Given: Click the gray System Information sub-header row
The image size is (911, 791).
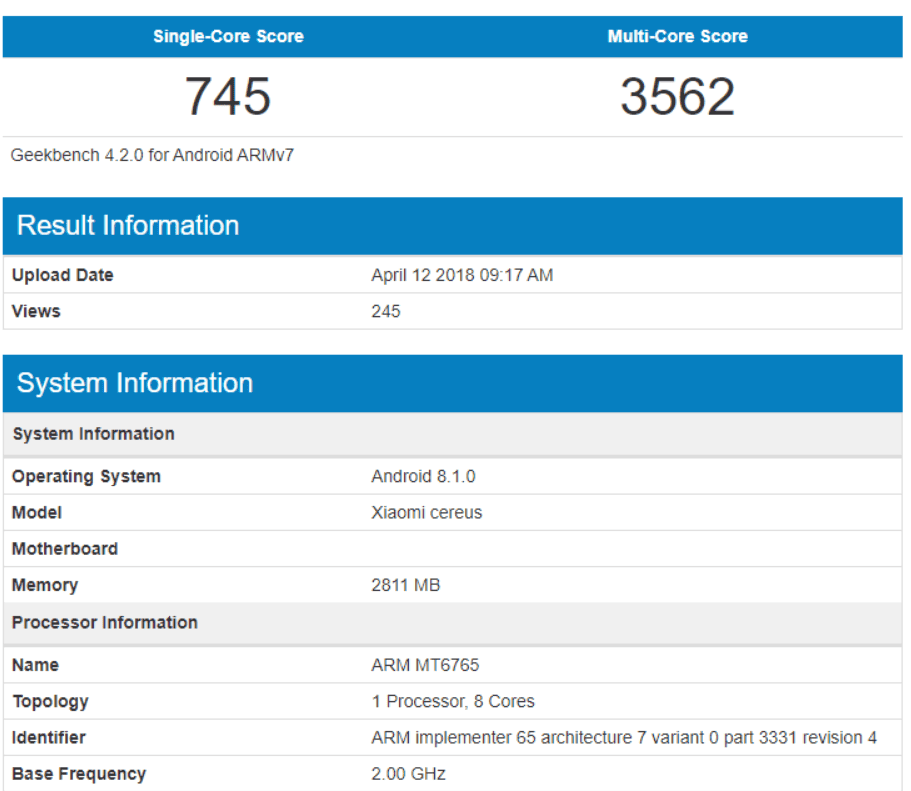Looking at the screenshot, I should (93, 434).
